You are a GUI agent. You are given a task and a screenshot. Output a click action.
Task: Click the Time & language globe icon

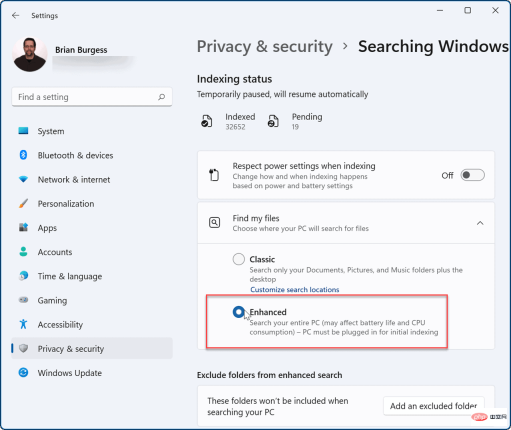coord(23,276)
